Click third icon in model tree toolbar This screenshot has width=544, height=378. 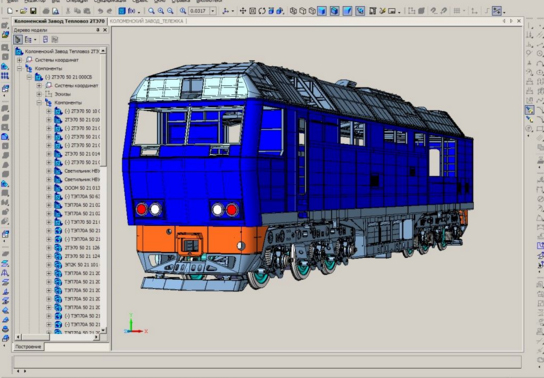45,40
